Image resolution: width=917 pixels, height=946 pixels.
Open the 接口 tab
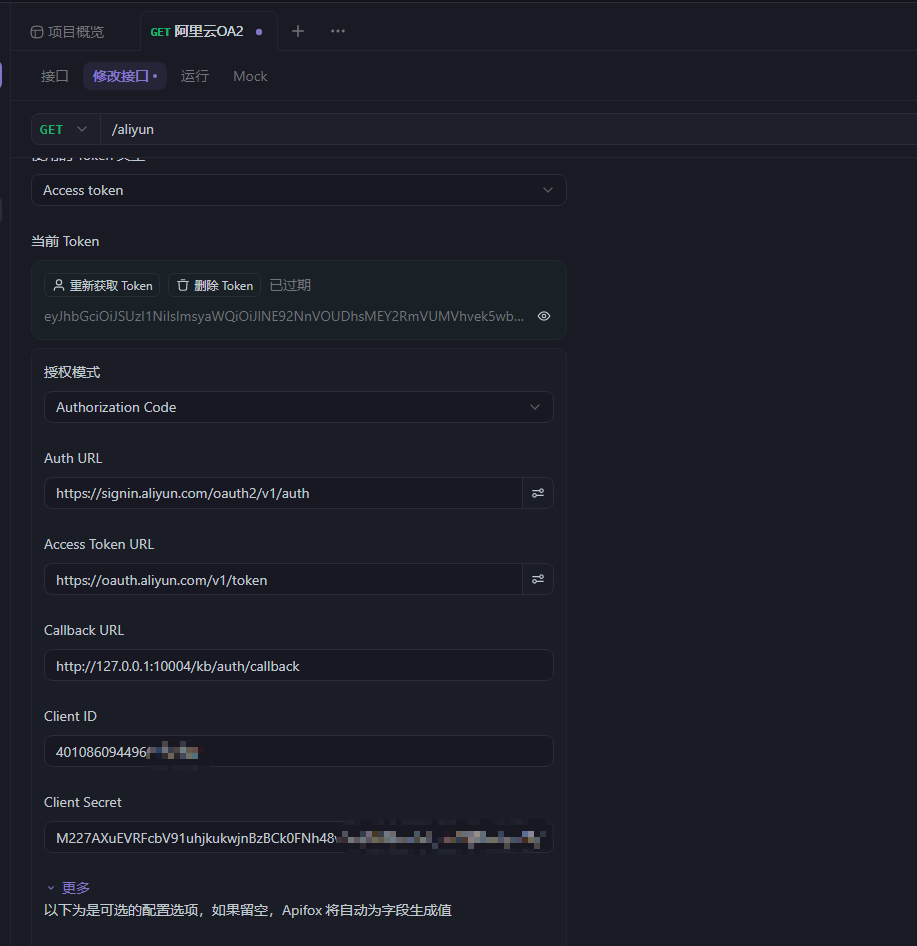point(54,76)
